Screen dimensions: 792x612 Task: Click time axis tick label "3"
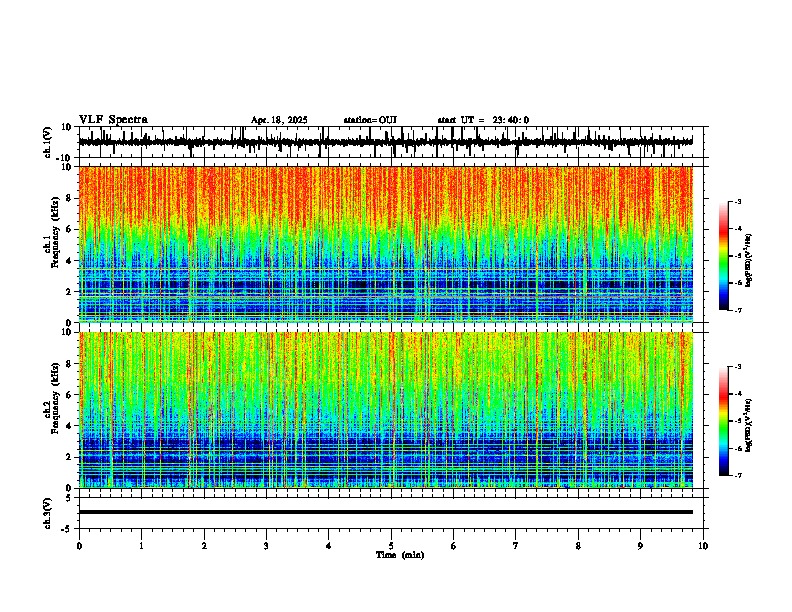tap(266, 546)
